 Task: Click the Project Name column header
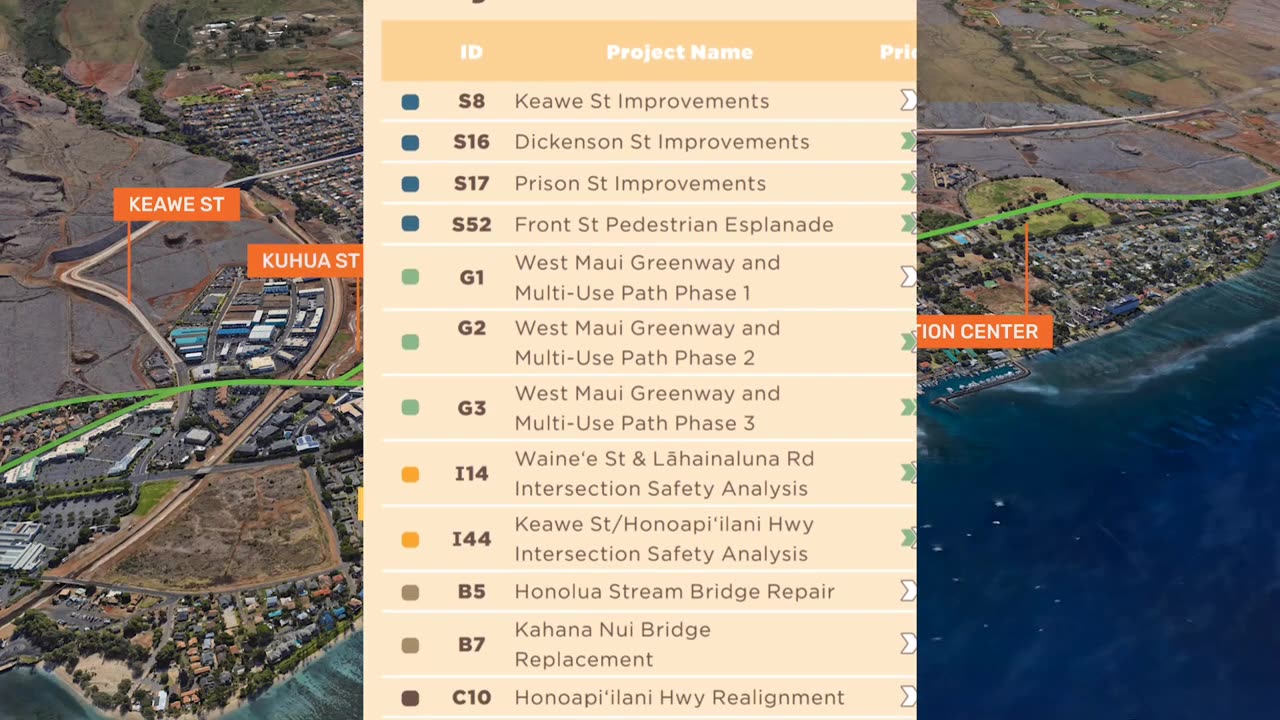point(680,52)
